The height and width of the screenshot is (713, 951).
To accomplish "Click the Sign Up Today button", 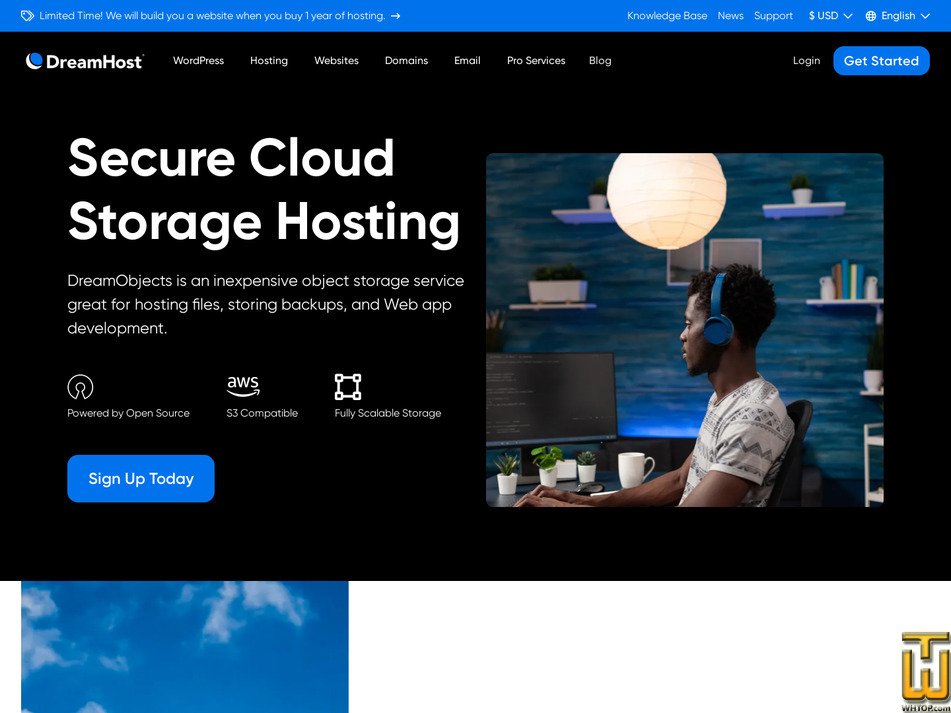I will coord(140,478).
